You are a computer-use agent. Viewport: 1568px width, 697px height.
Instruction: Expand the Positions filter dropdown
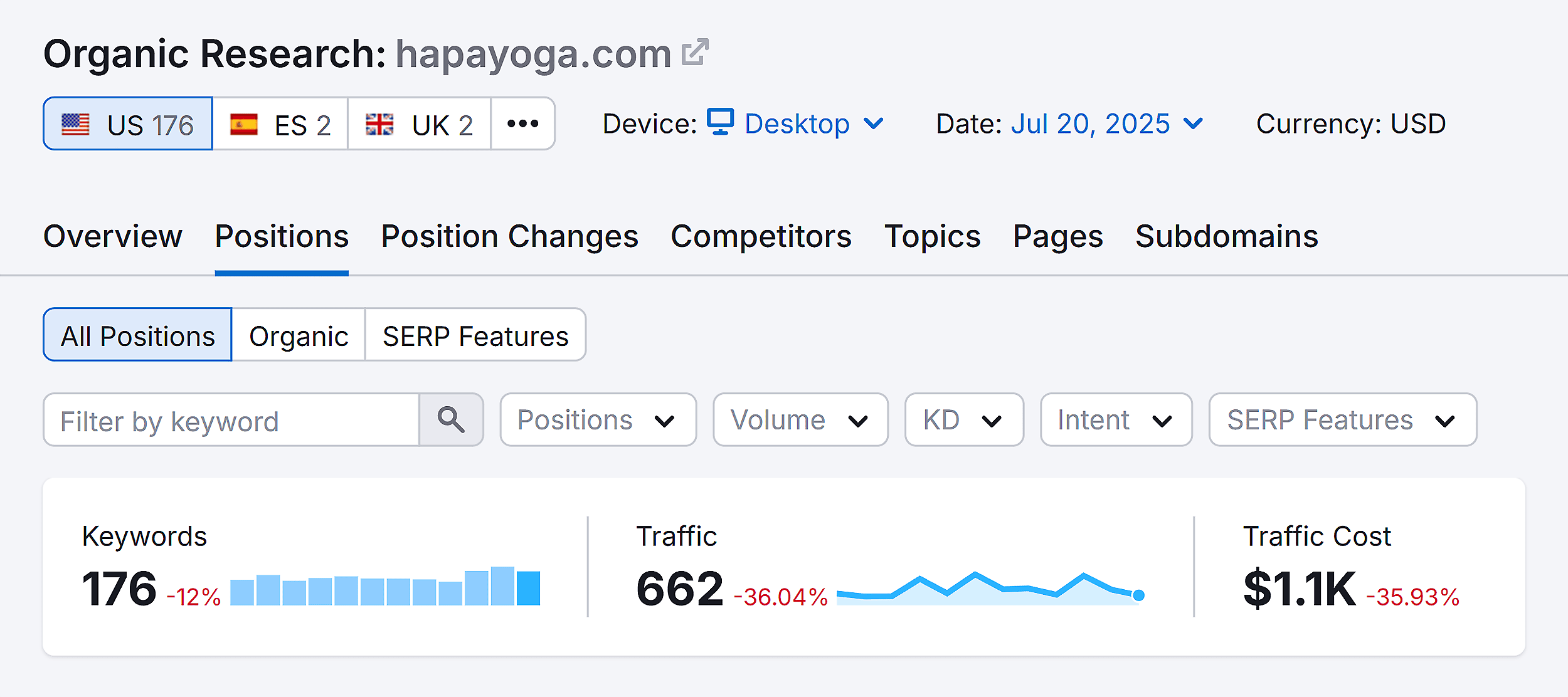(598, 420)
